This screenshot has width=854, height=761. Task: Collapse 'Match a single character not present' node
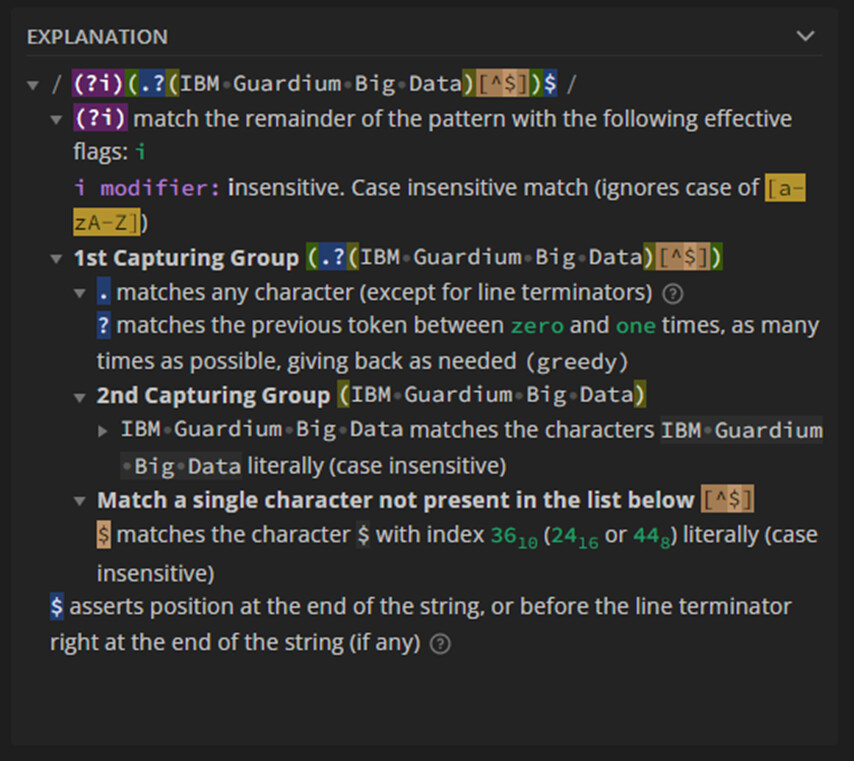pyautogui.click(x=80, y=501)
